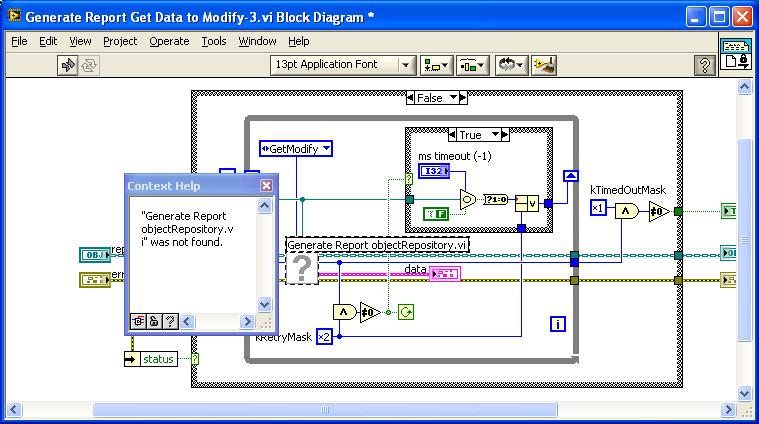Click the AND node above kRetryMask

345,312
